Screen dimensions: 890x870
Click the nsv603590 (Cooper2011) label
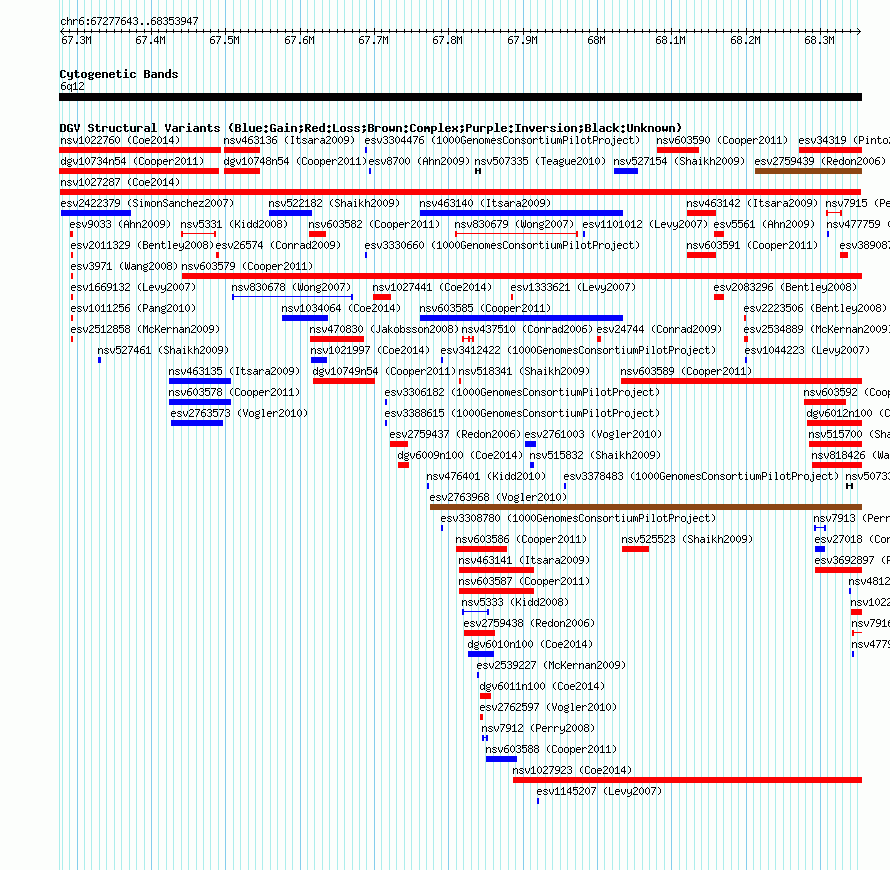click(722, 140)
